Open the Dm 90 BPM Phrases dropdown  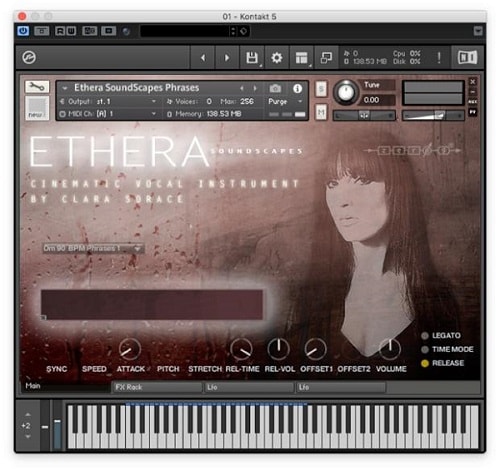point(93,248)
